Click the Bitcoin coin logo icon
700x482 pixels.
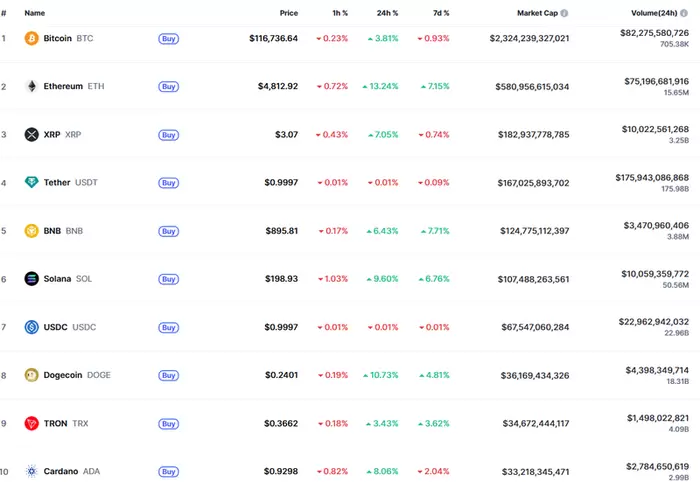31,38
